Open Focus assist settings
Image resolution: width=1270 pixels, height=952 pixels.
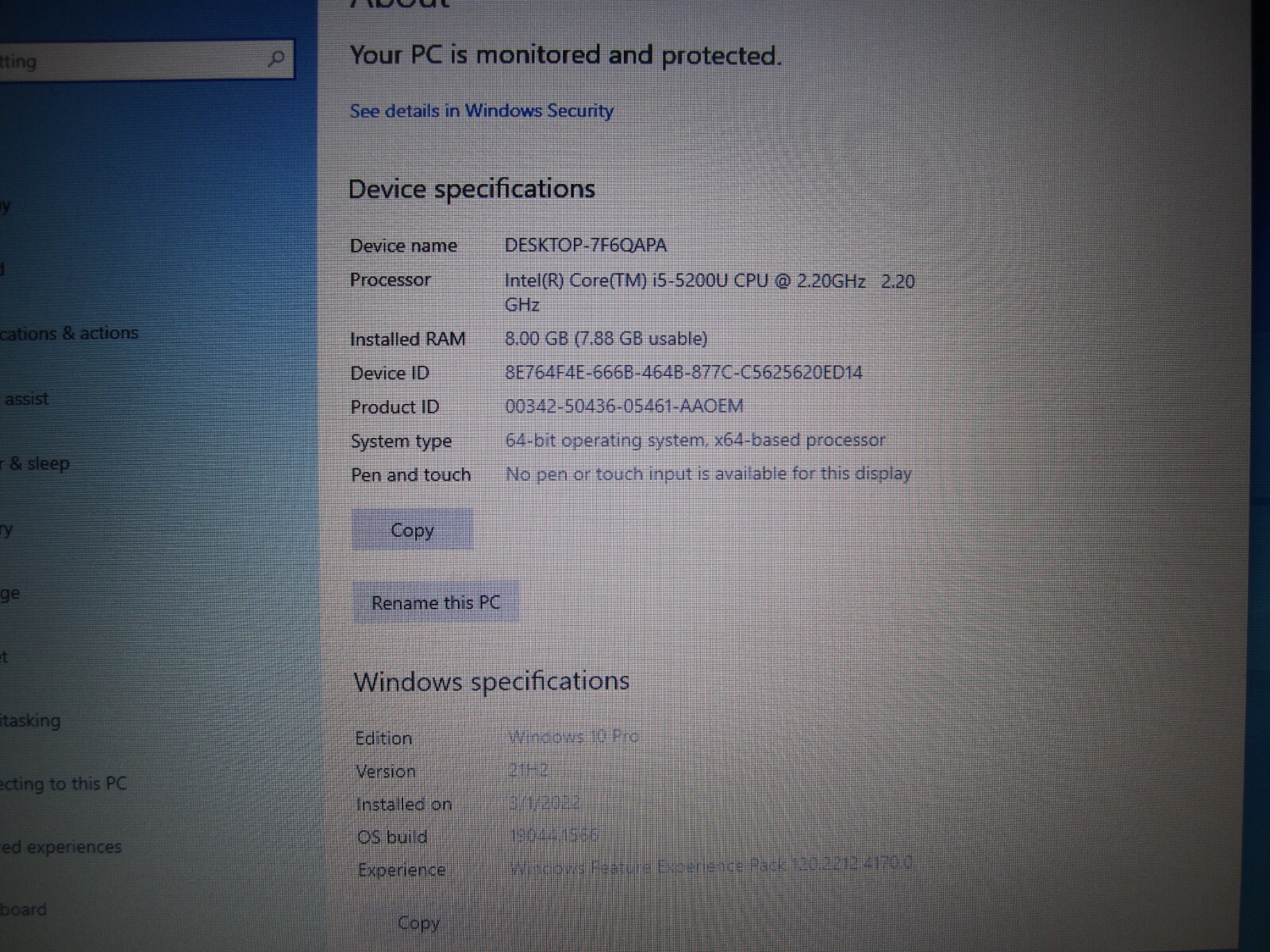(x=26, y=399)
